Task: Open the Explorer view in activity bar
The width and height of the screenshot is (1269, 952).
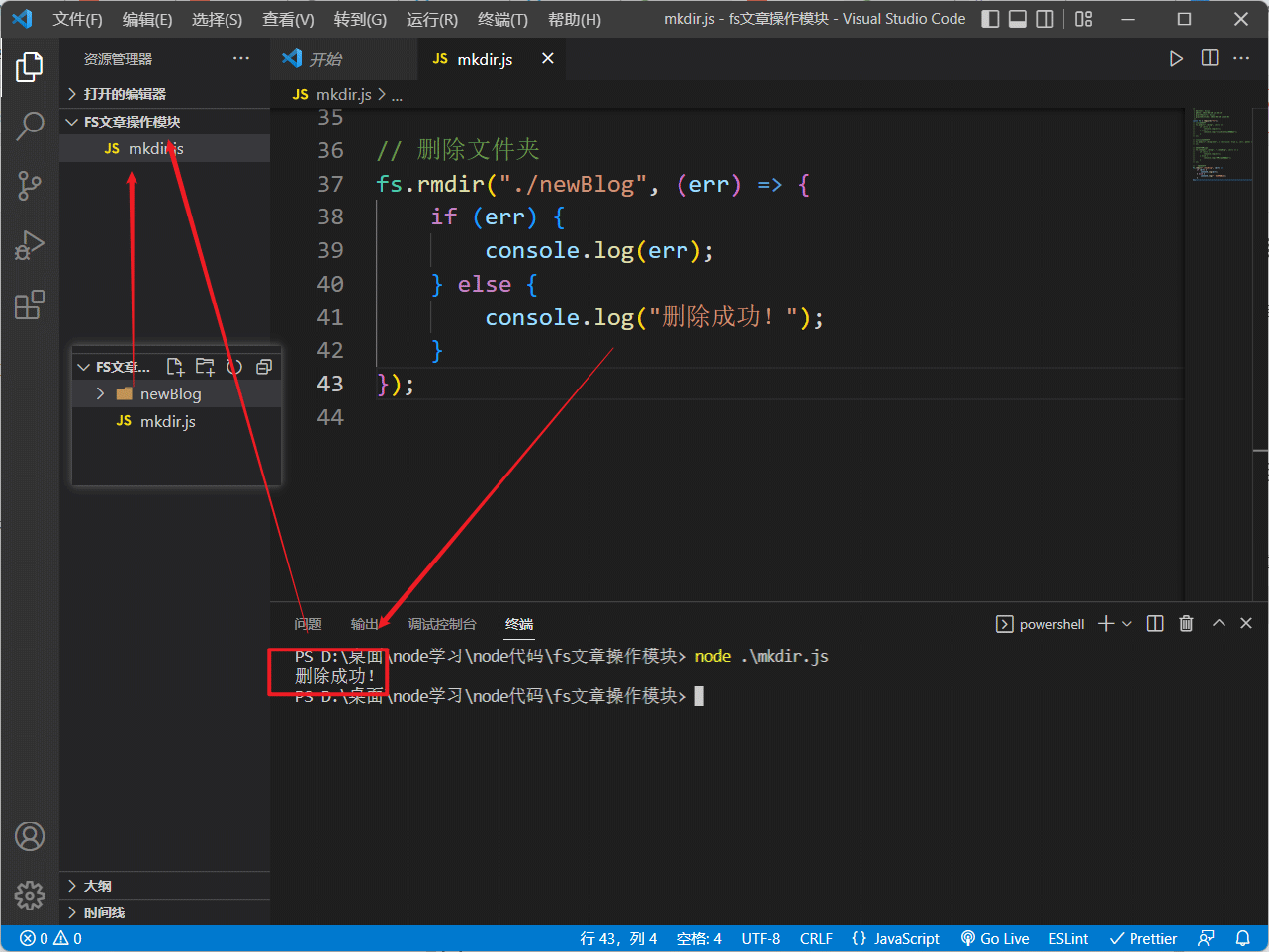Action: click(30, 67)
